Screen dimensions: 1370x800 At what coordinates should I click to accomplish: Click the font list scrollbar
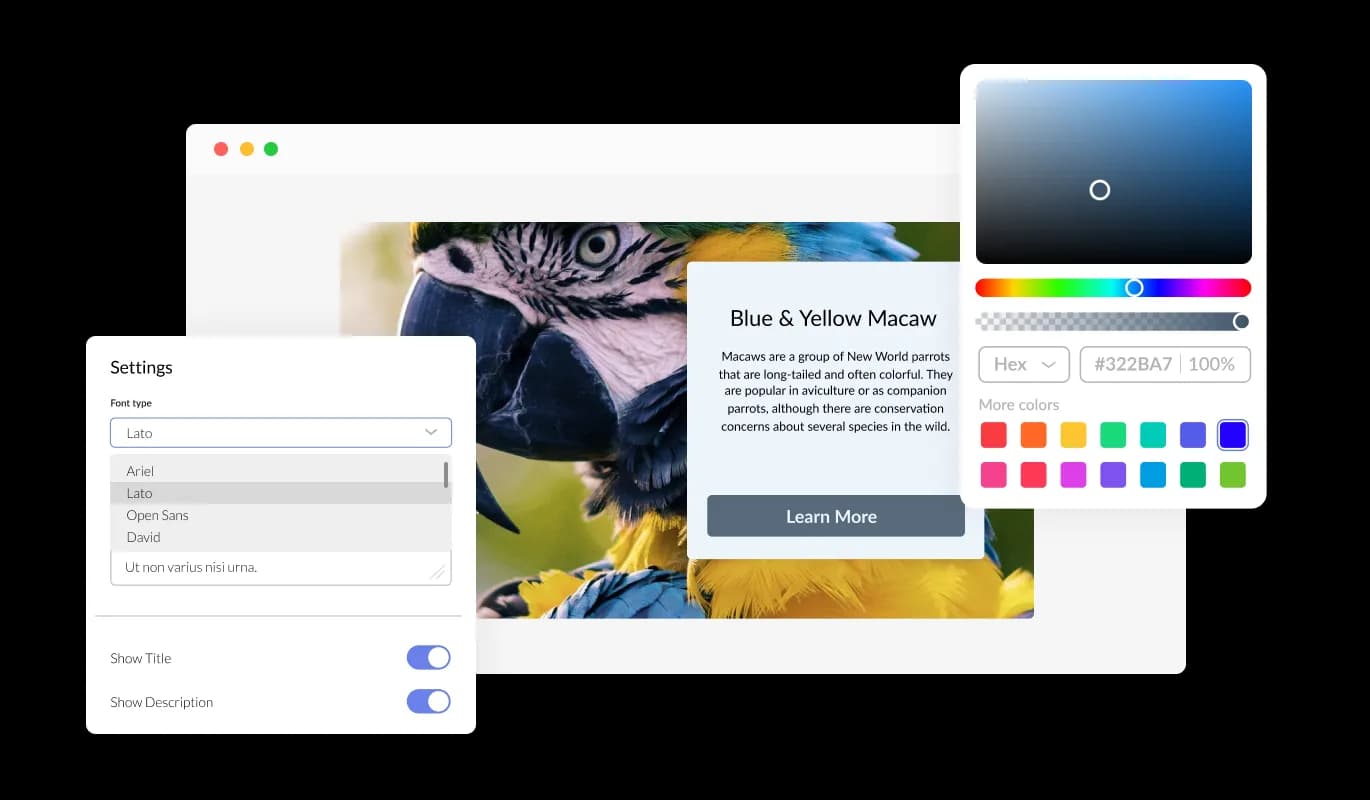446,474
